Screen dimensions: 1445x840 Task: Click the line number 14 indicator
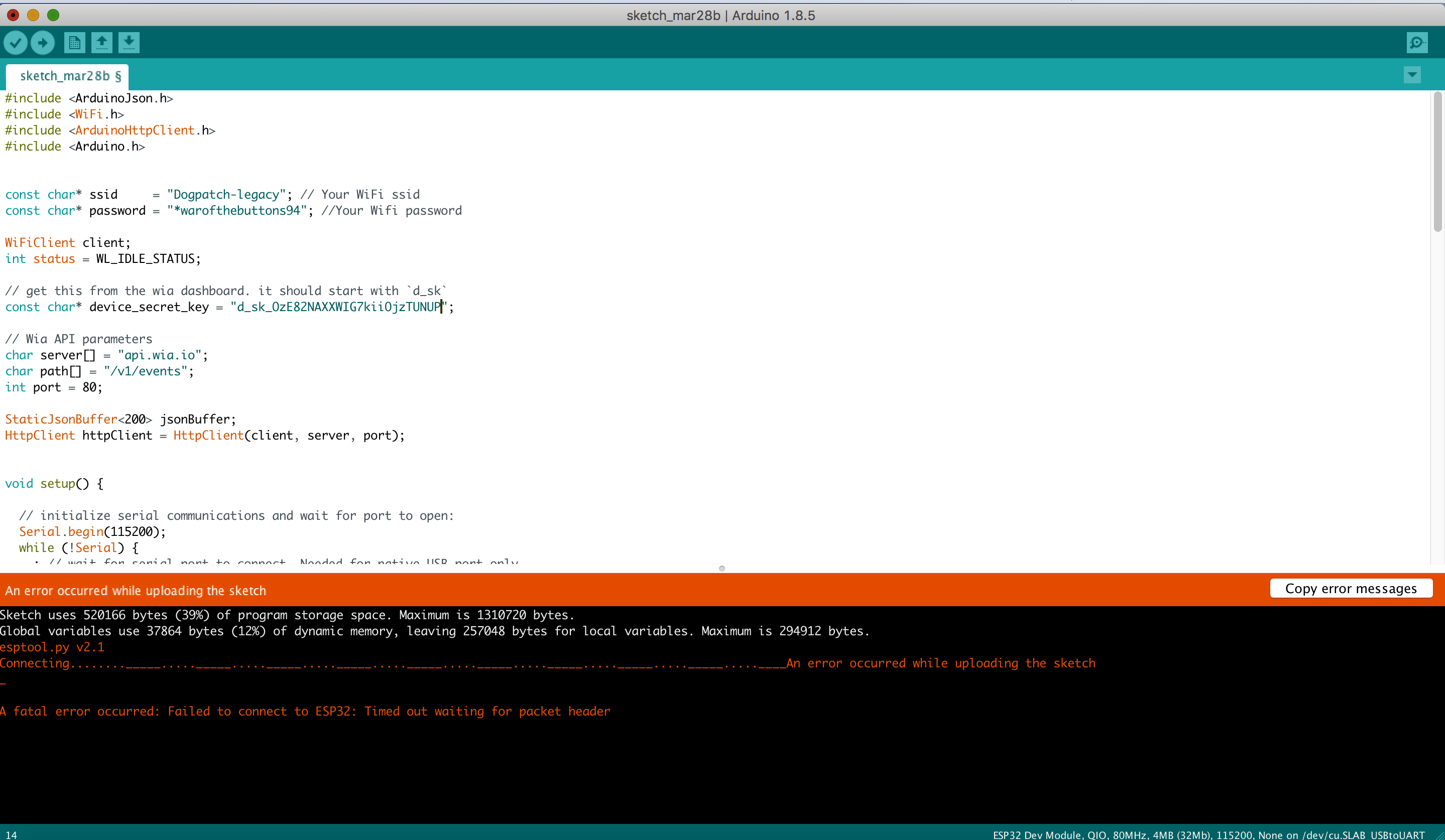[11, 835]
